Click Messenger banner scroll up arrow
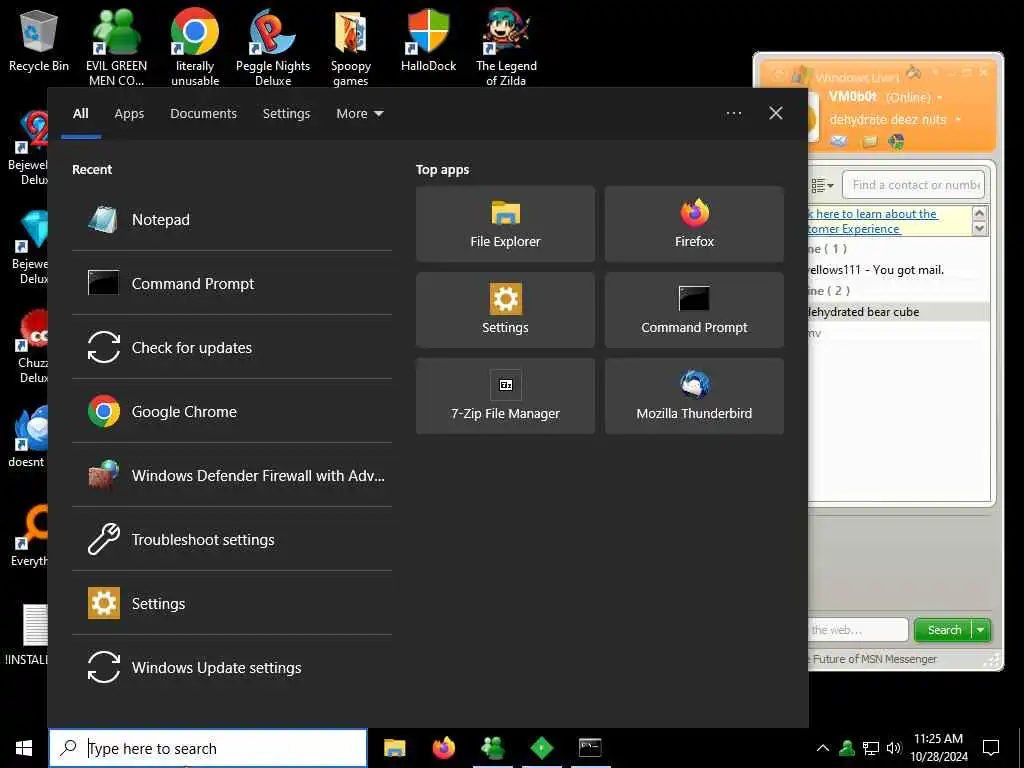This screenshot has width=1024, height=768. (979, 214)
